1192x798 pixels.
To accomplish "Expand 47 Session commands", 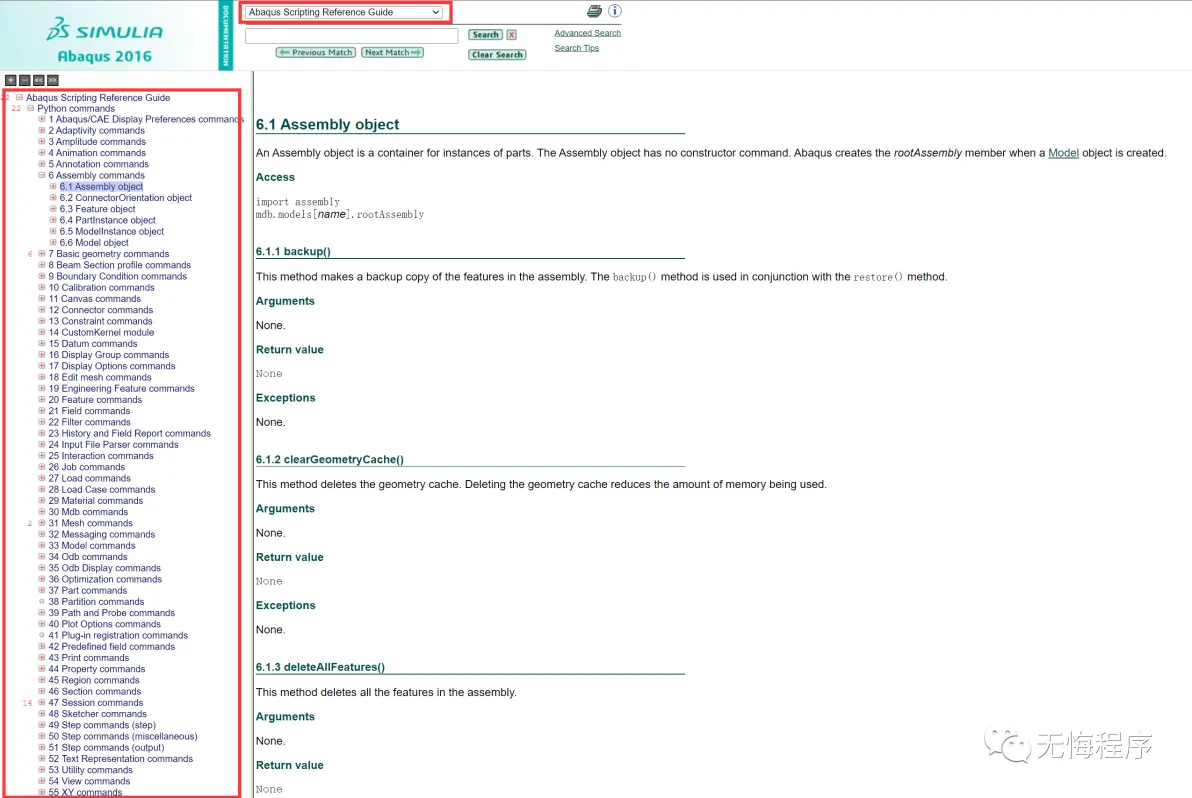I will (42, 702).
